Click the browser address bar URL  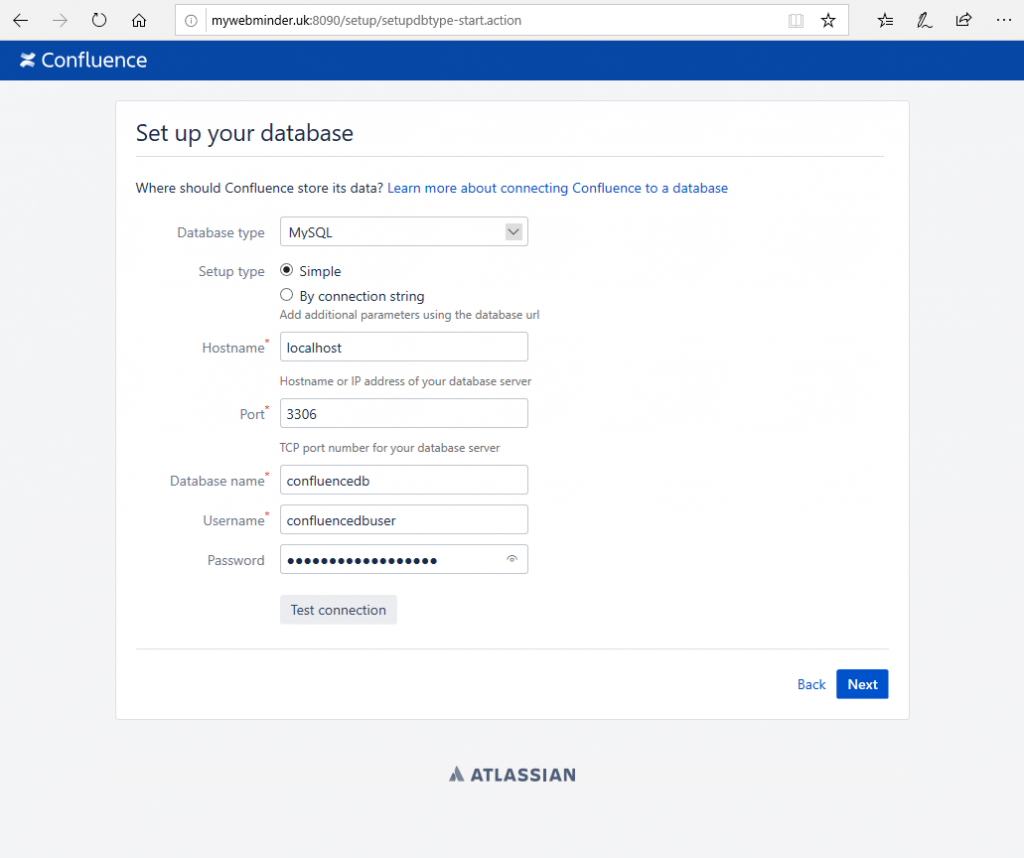(x=366, y=21)
